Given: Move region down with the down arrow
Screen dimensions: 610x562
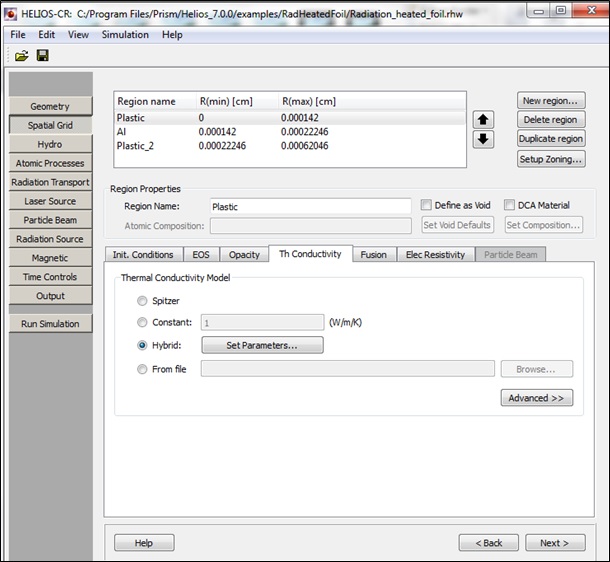Looking at the screenshot, I should coord(483,139).
